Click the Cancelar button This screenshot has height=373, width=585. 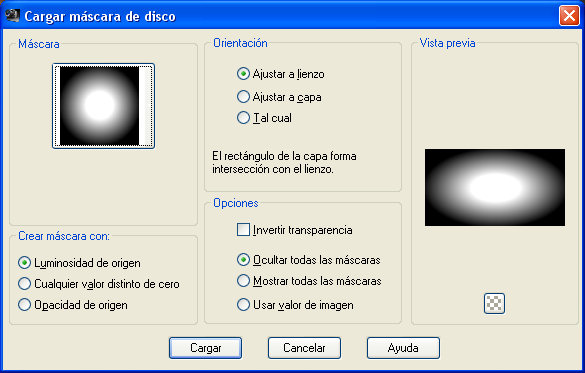(304, 348)
